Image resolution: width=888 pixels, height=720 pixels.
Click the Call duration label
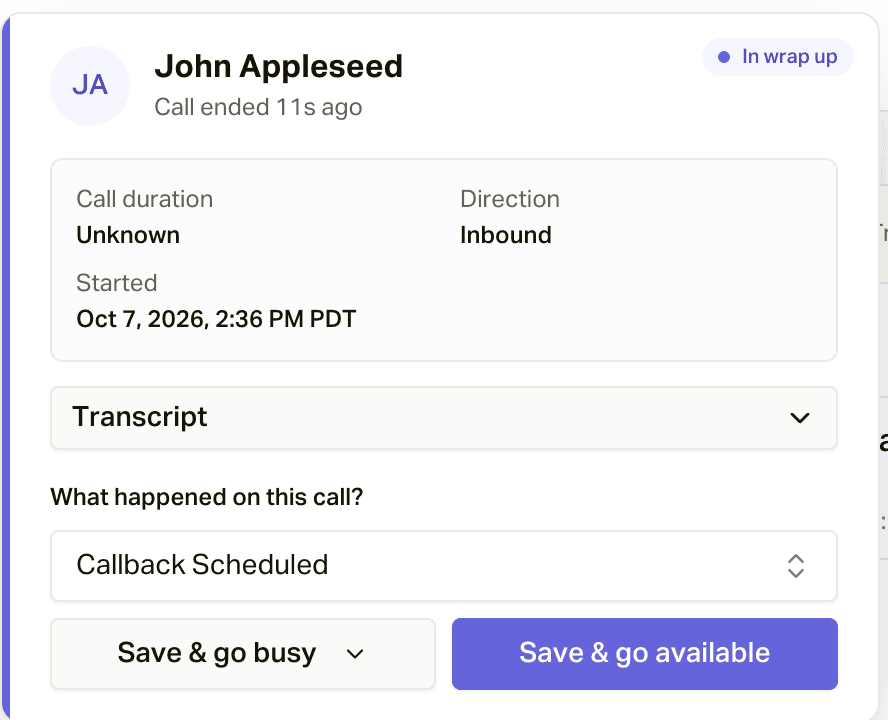pyautogui.click(x=144, y=199)
